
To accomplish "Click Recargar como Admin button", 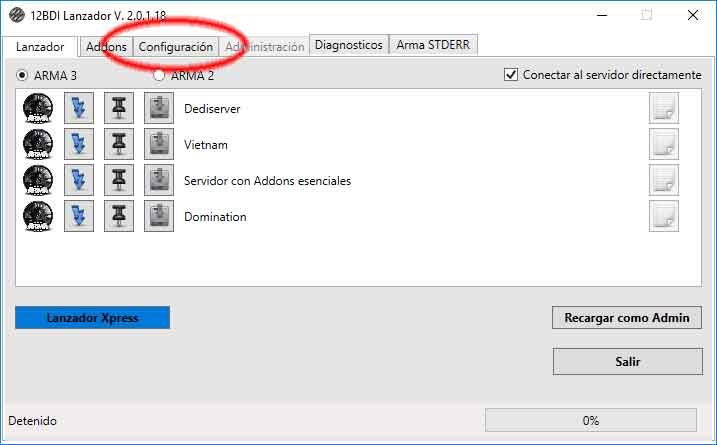I will [627, 317].
